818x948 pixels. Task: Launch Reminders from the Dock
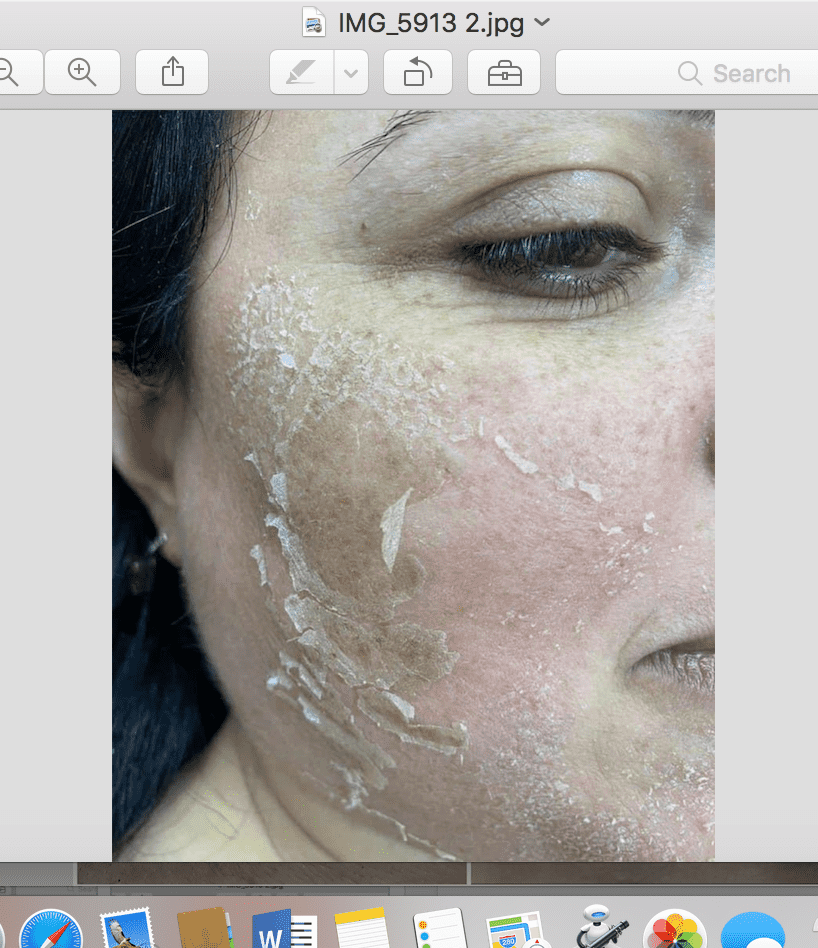pyautogui.click(x=440, y=928)
